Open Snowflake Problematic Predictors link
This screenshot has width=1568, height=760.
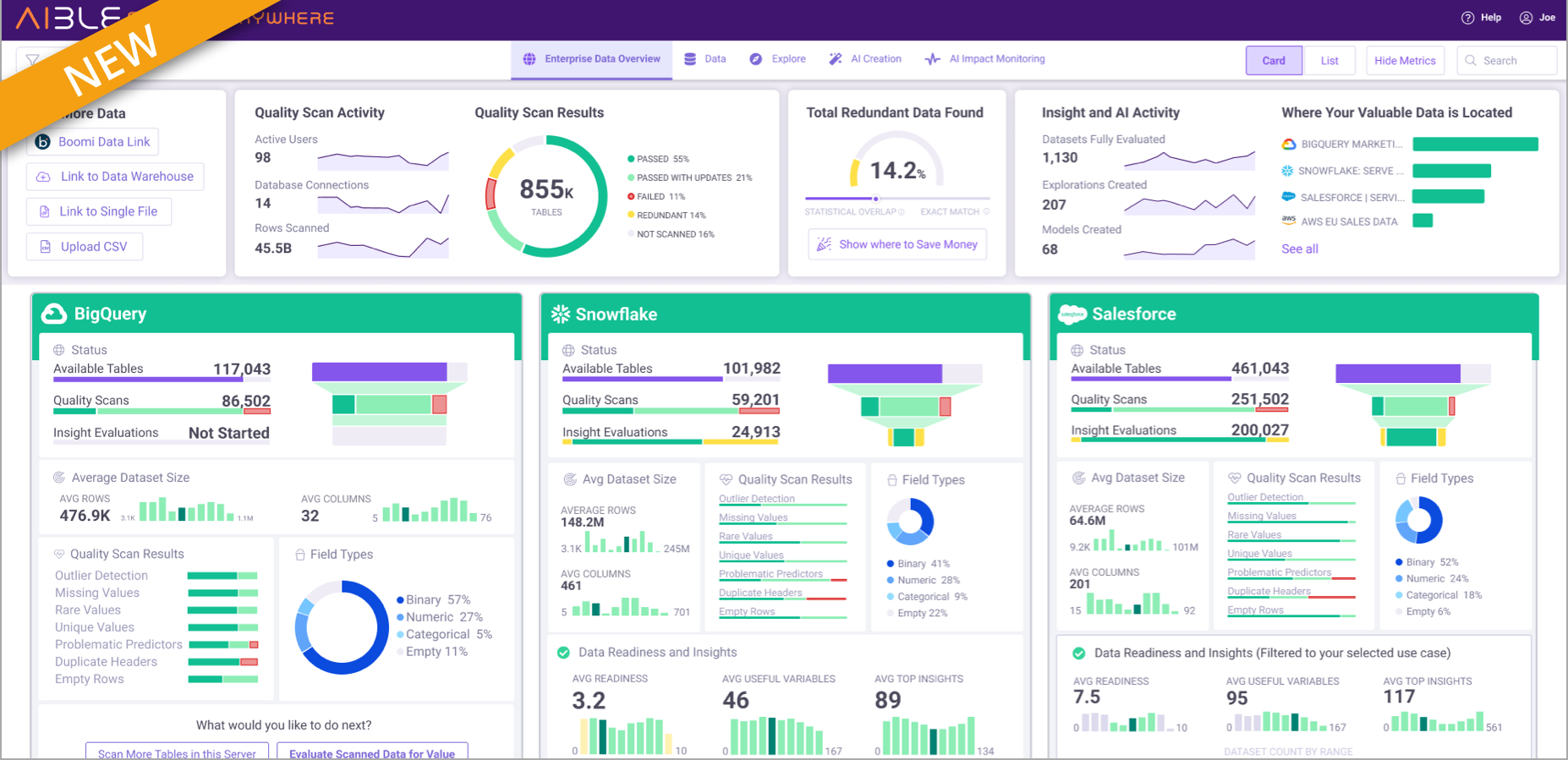pyautogui.click(x=770, y=574)
